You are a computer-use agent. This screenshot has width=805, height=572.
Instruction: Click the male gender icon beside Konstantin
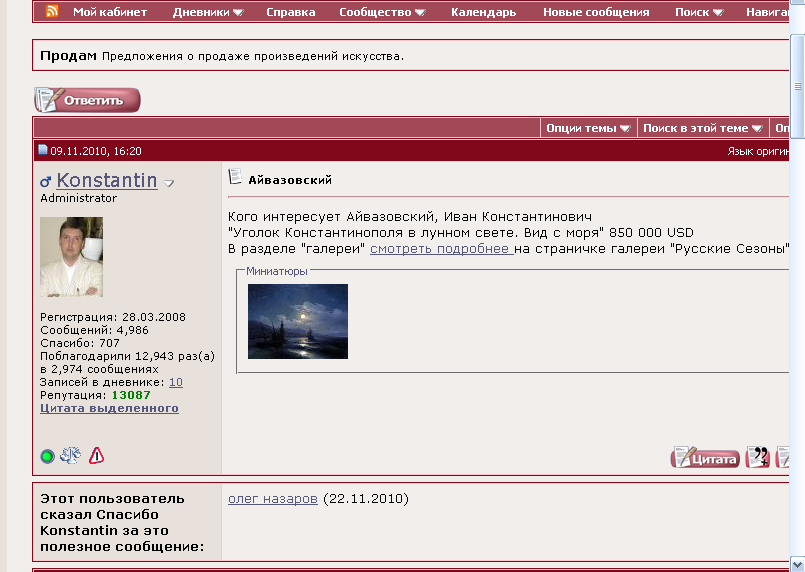[x=45, y=182]
